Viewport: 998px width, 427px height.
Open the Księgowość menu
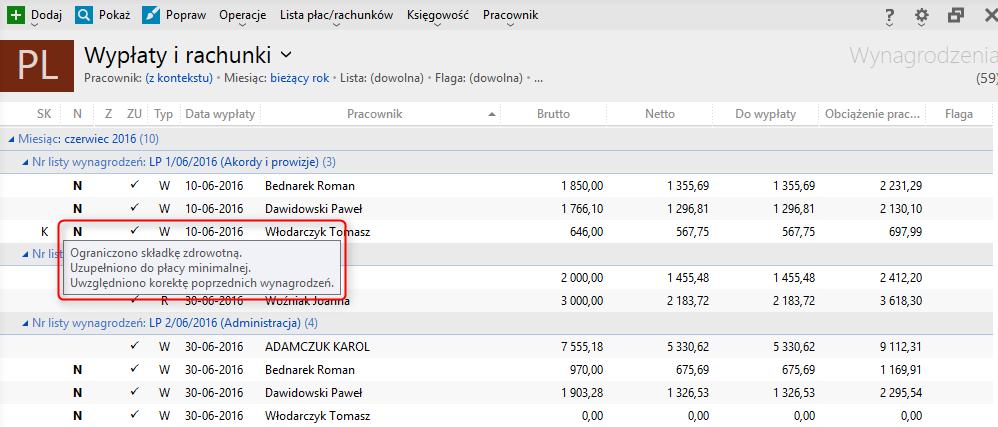(438, 15)
